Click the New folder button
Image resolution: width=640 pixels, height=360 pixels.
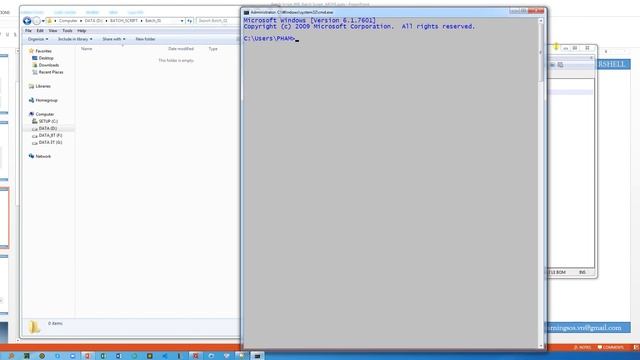click(x=145, y=39)
